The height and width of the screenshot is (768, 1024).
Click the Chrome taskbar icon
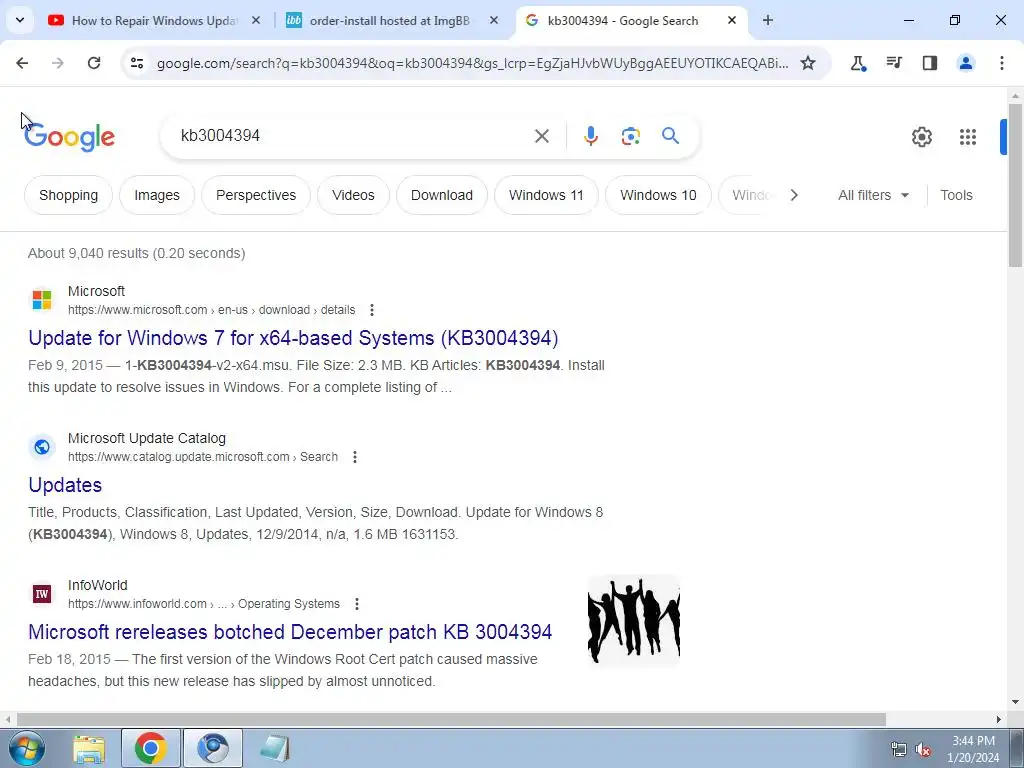(x=151, y=748)
